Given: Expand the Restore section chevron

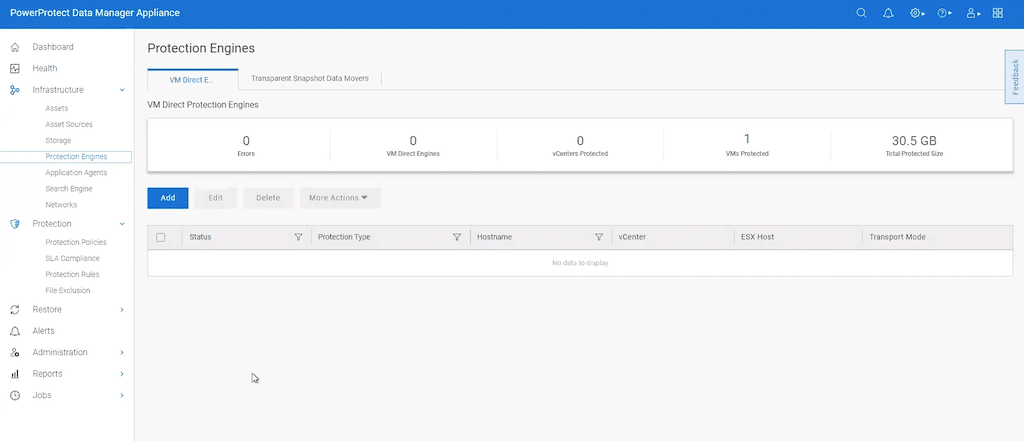Looking at the screenshot, I should 122,310.
